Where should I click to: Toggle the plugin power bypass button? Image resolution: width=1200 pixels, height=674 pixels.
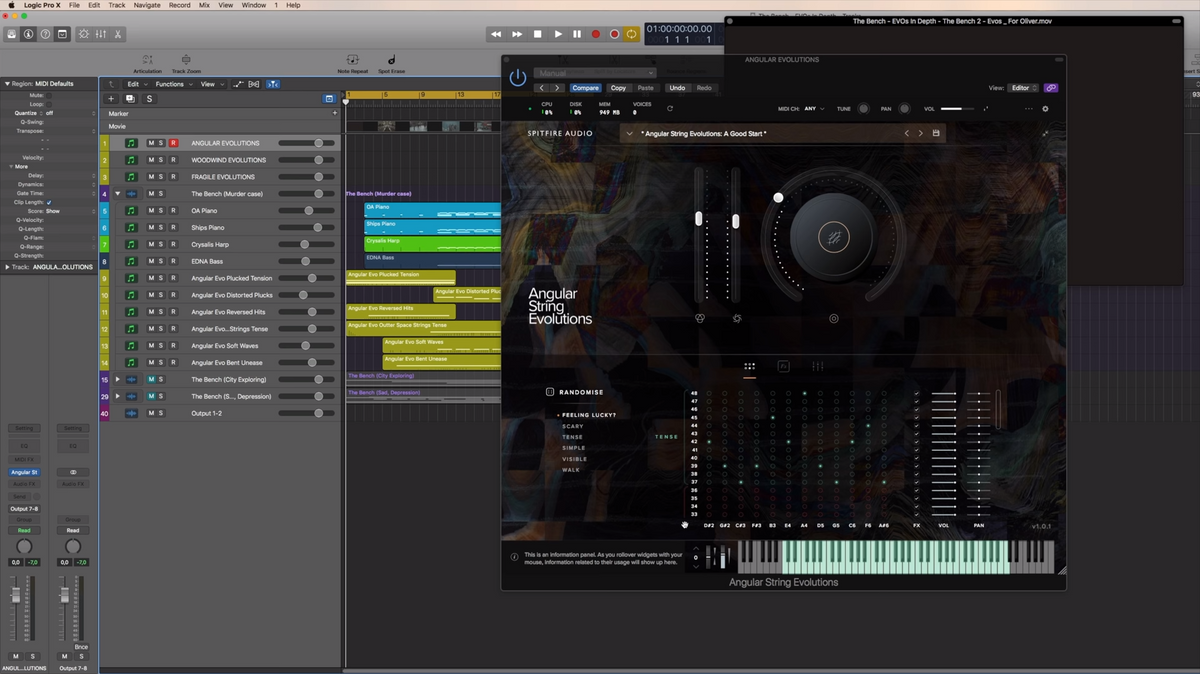coord(517,78)
